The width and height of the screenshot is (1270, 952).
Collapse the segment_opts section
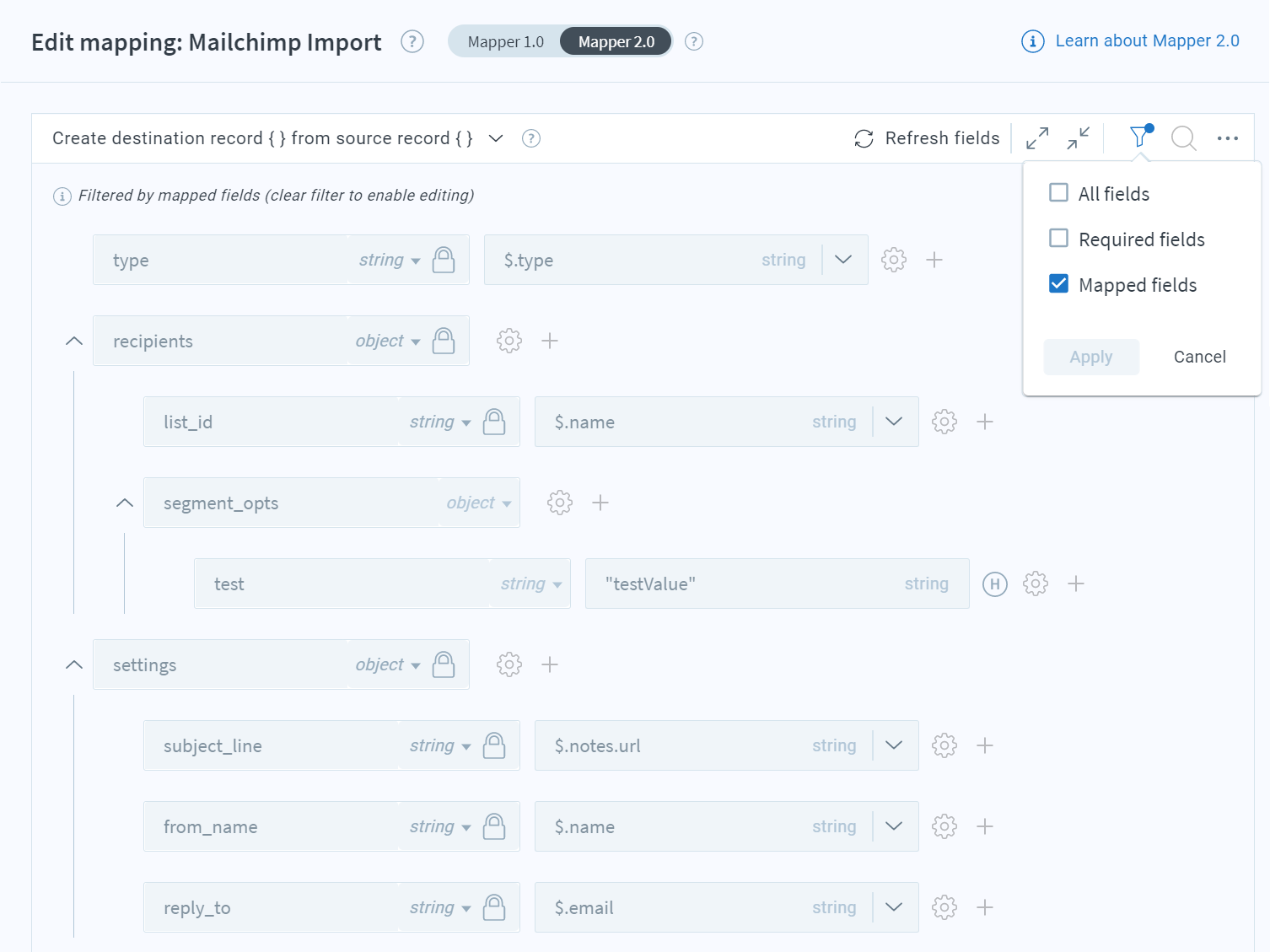(124, 502)
